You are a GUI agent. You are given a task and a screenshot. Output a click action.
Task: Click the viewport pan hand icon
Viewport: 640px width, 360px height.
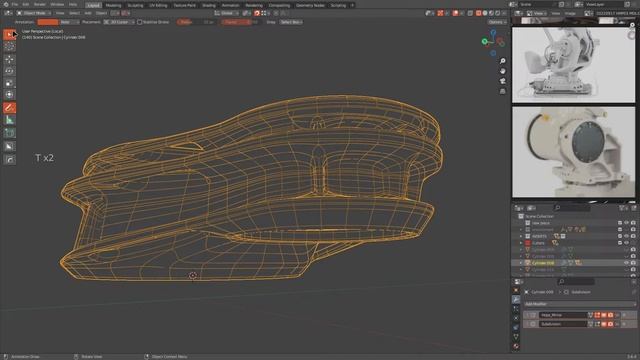pyautogui.click(x=502, y=71)
